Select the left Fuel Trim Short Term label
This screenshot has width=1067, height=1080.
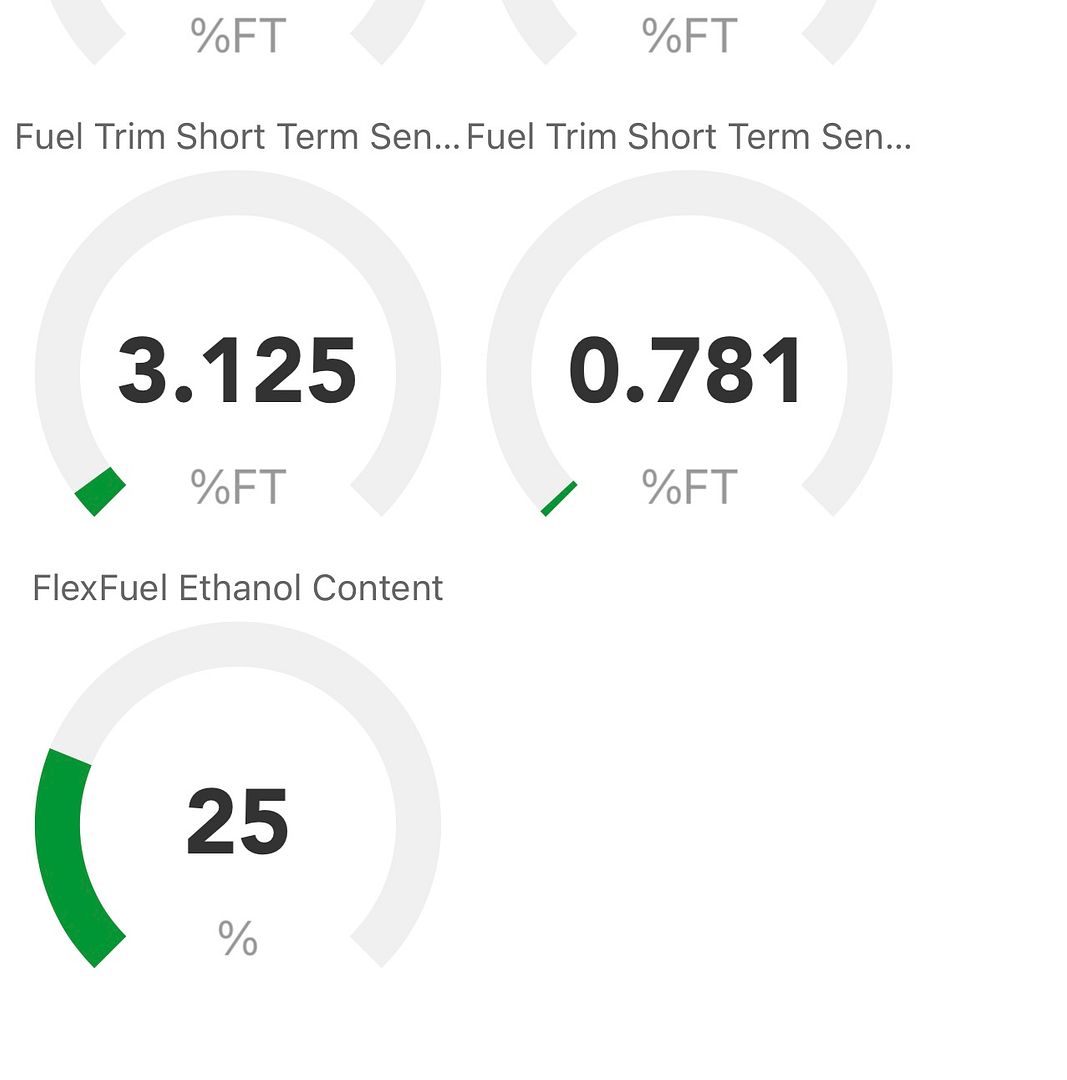(x=237, y=136)
